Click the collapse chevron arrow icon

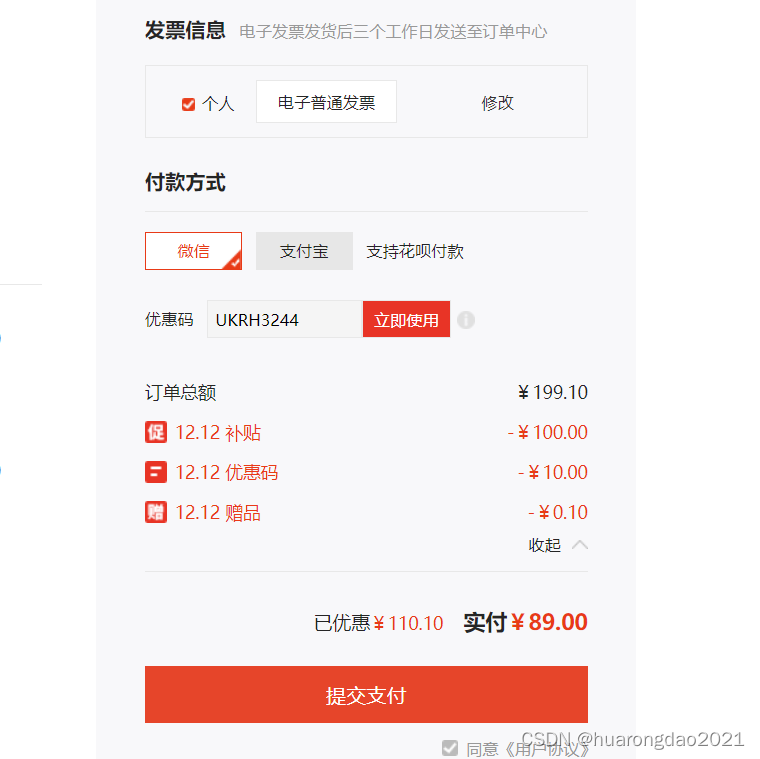tap(579, 545)
